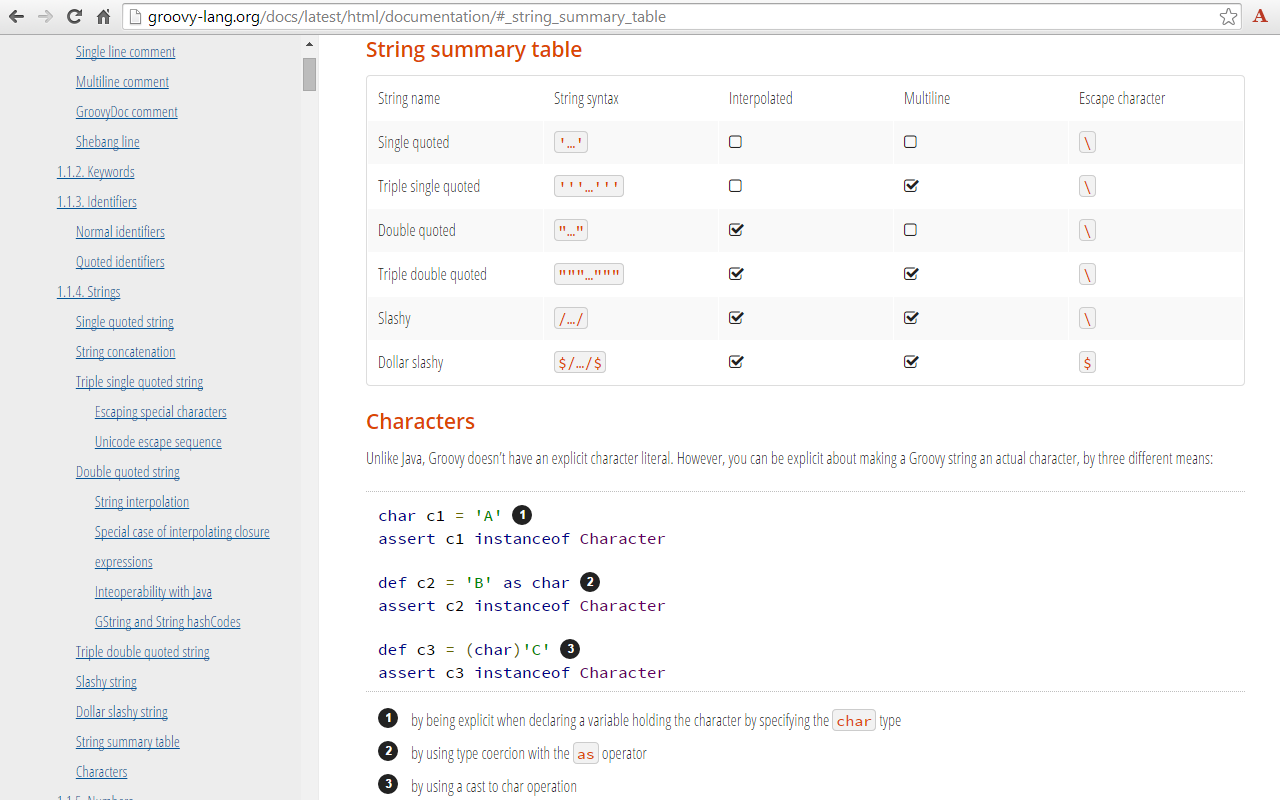The height and width of the screenshot is (800, 1280).
Task: Click inside the address bar
Action: pos(600,16)
